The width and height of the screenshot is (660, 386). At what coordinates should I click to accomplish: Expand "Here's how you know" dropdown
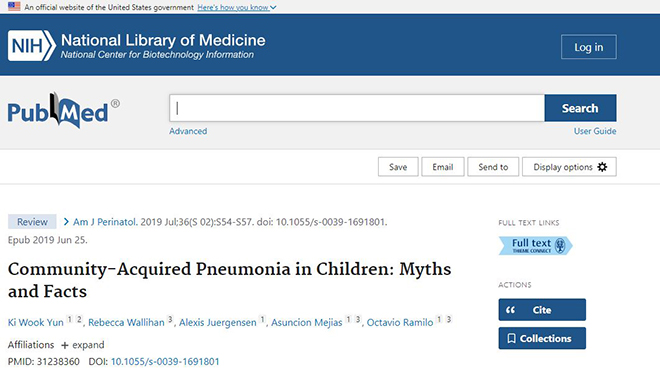237,7
